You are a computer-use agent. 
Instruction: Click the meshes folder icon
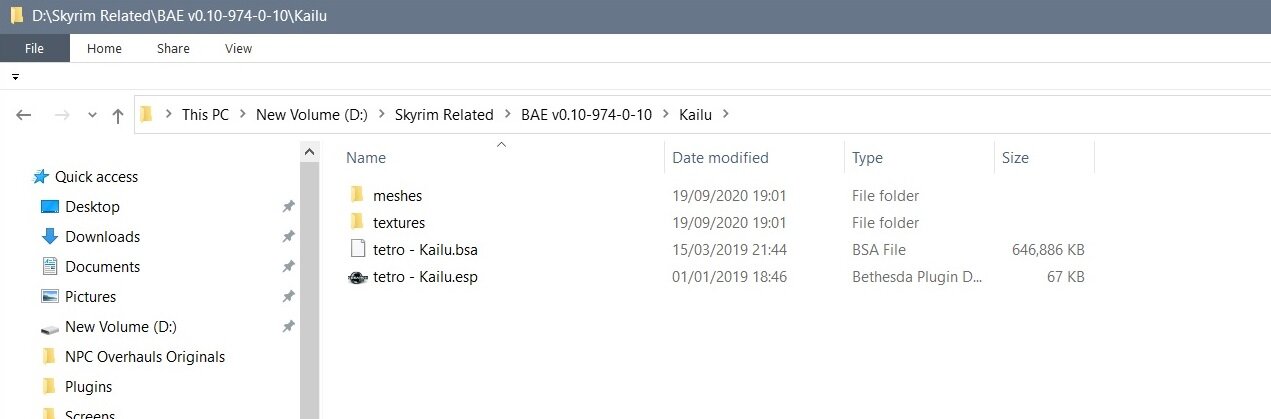[x=358, y=195]
